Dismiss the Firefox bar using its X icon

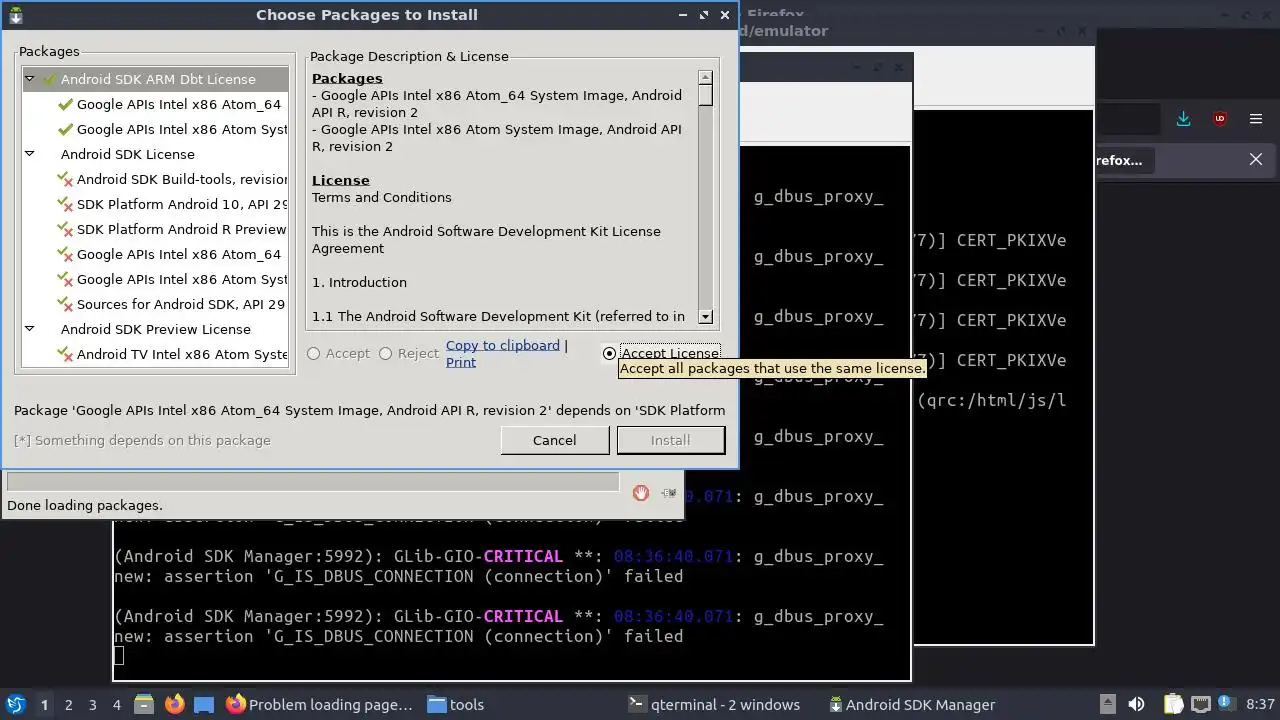(x=1256, y=159)
